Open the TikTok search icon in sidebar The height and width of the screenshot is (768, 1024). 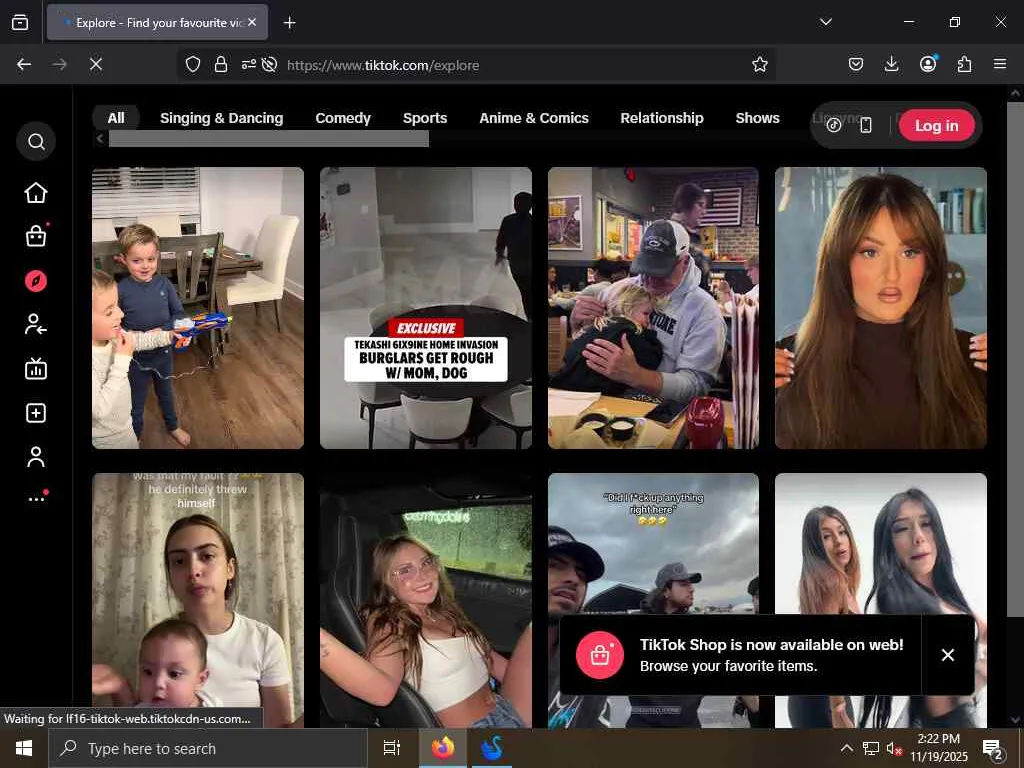tap(36, 141)
